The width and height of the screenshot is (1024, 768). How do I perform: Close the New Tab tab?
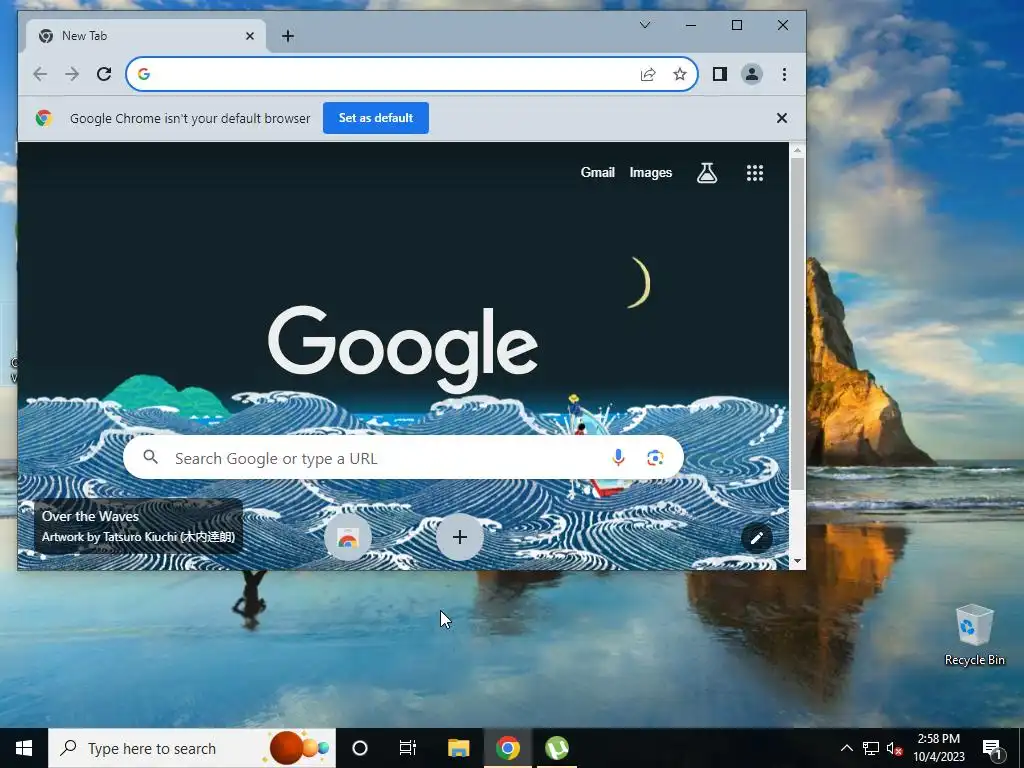point(249,36)
